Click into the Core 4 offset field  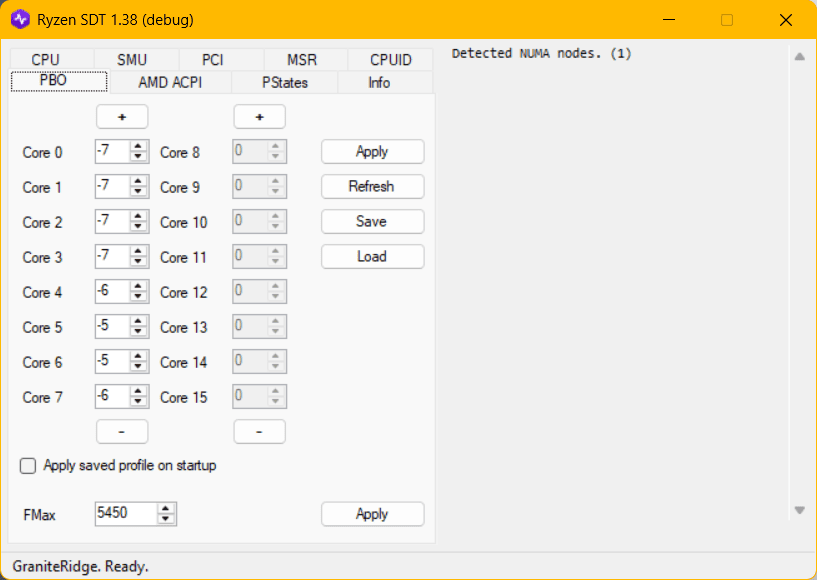pyautogui.click(x=112, y=291)
